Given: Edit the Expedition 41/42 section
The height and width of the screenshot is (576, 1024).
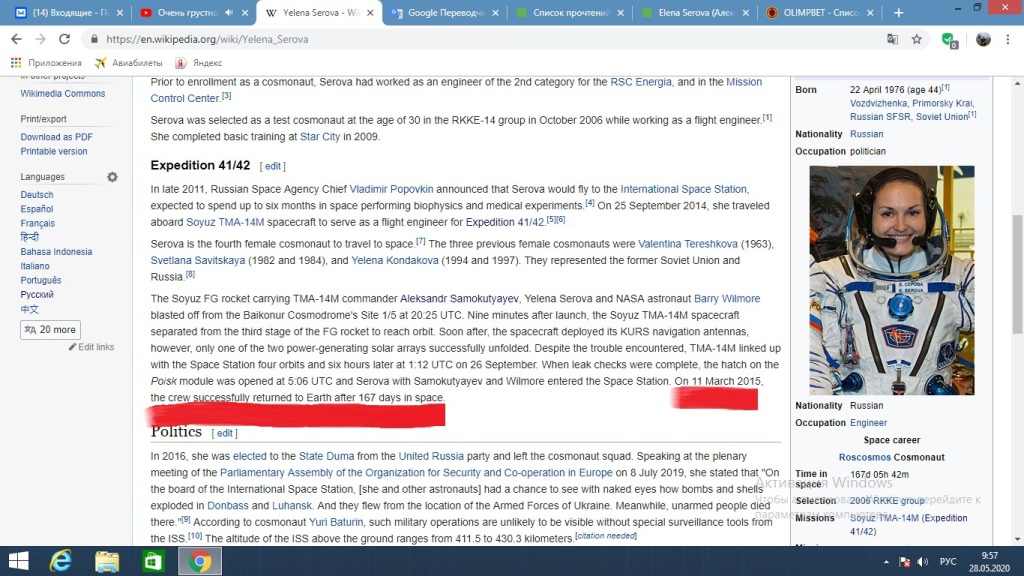Looking at the screenshot, I should (x=273, y=166).
